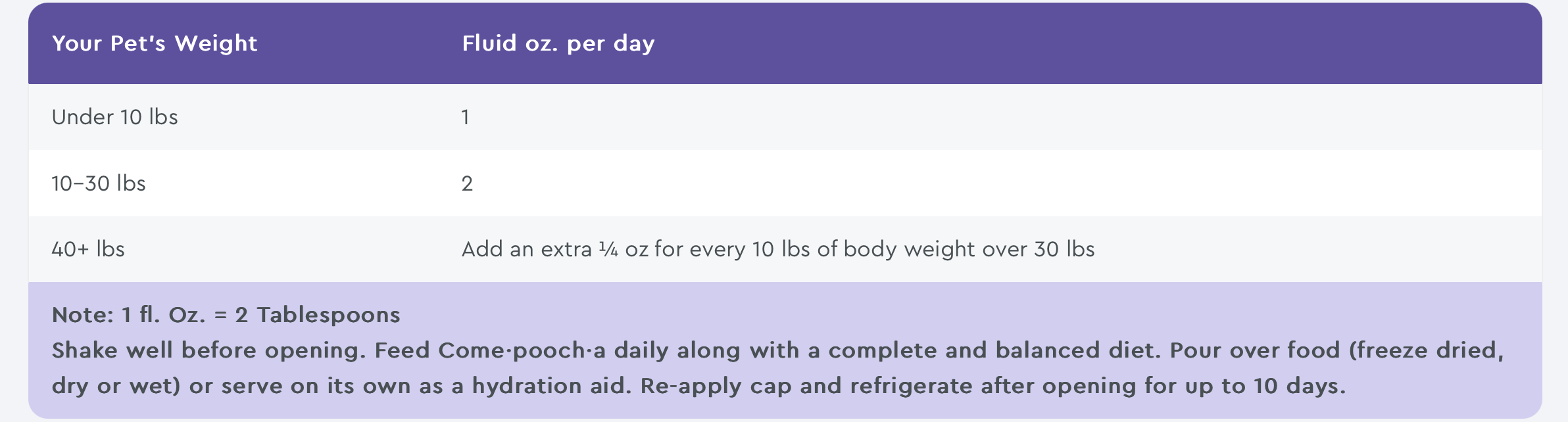Click "Re-apply cap and refrigerate" text
1568x422 pixels.
coord(806,386)
